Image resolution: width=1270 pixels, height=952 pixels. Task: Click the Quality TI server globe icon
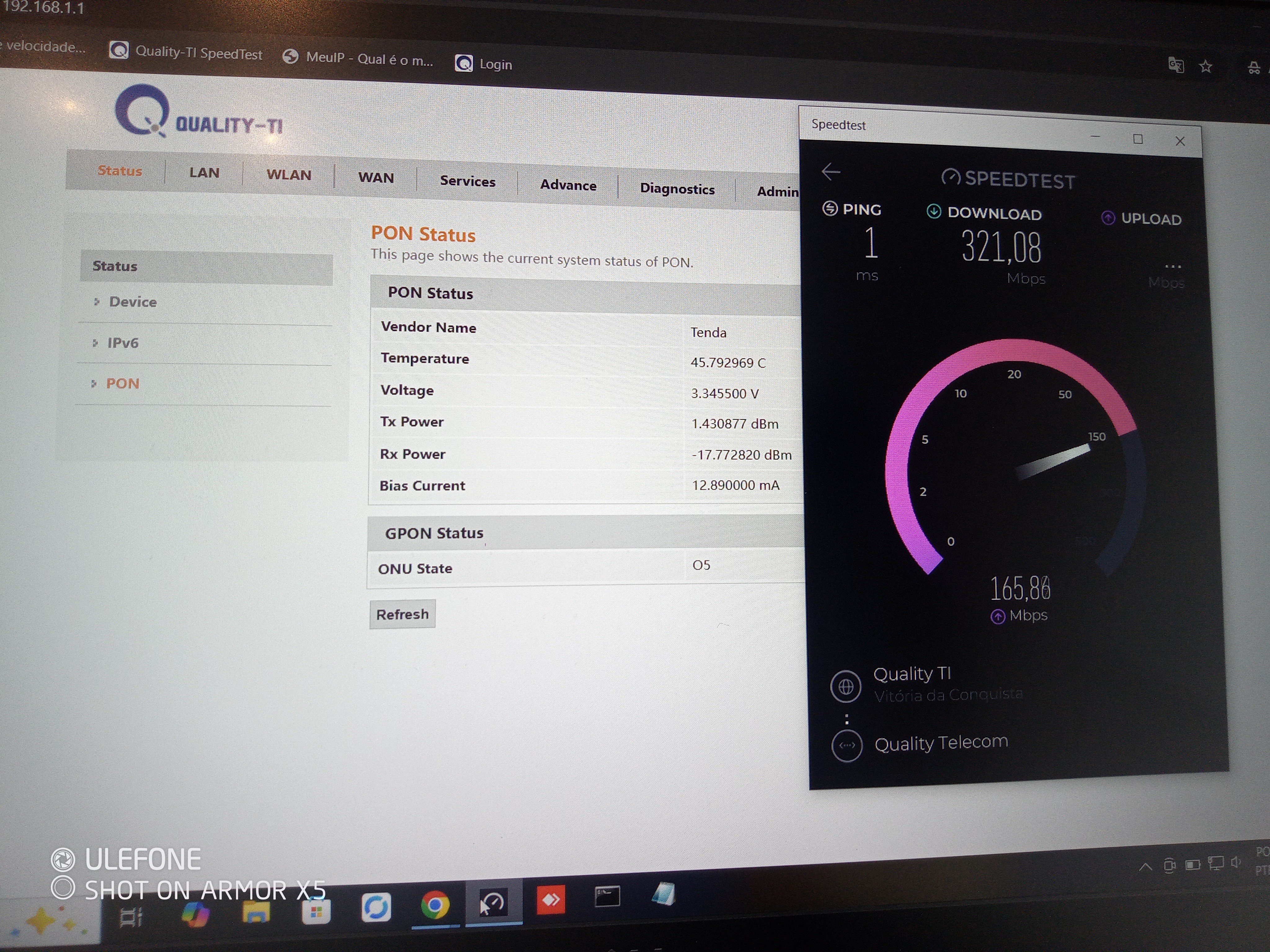coord(846,686)
